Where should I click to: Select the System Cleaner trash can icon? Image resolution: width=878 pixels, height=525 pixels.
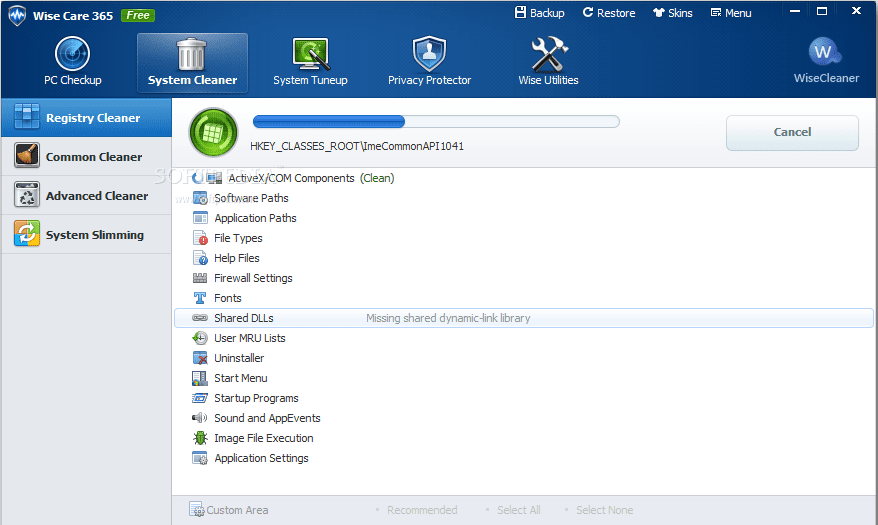click(192, 54)
